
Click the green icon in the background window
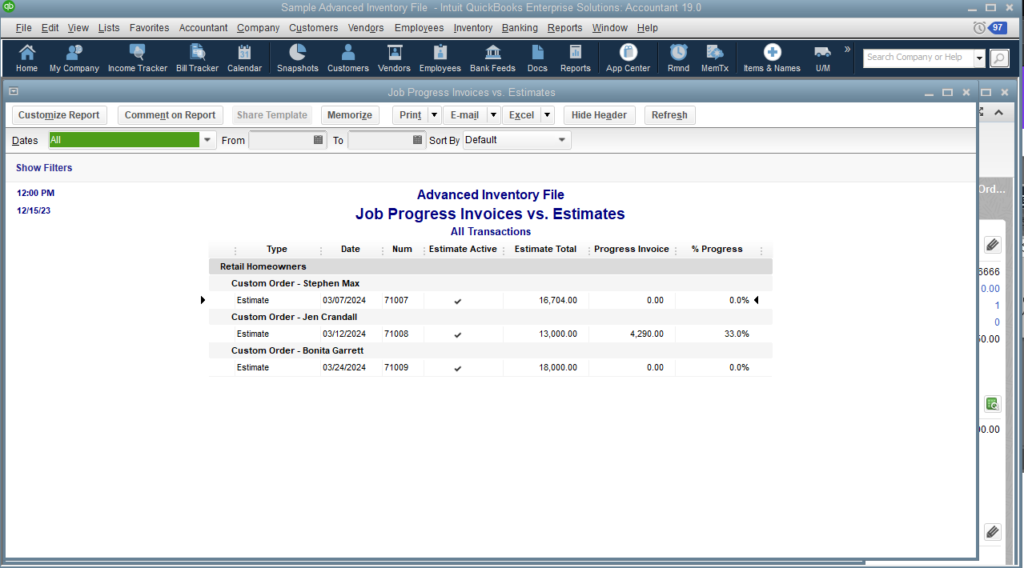992,404
